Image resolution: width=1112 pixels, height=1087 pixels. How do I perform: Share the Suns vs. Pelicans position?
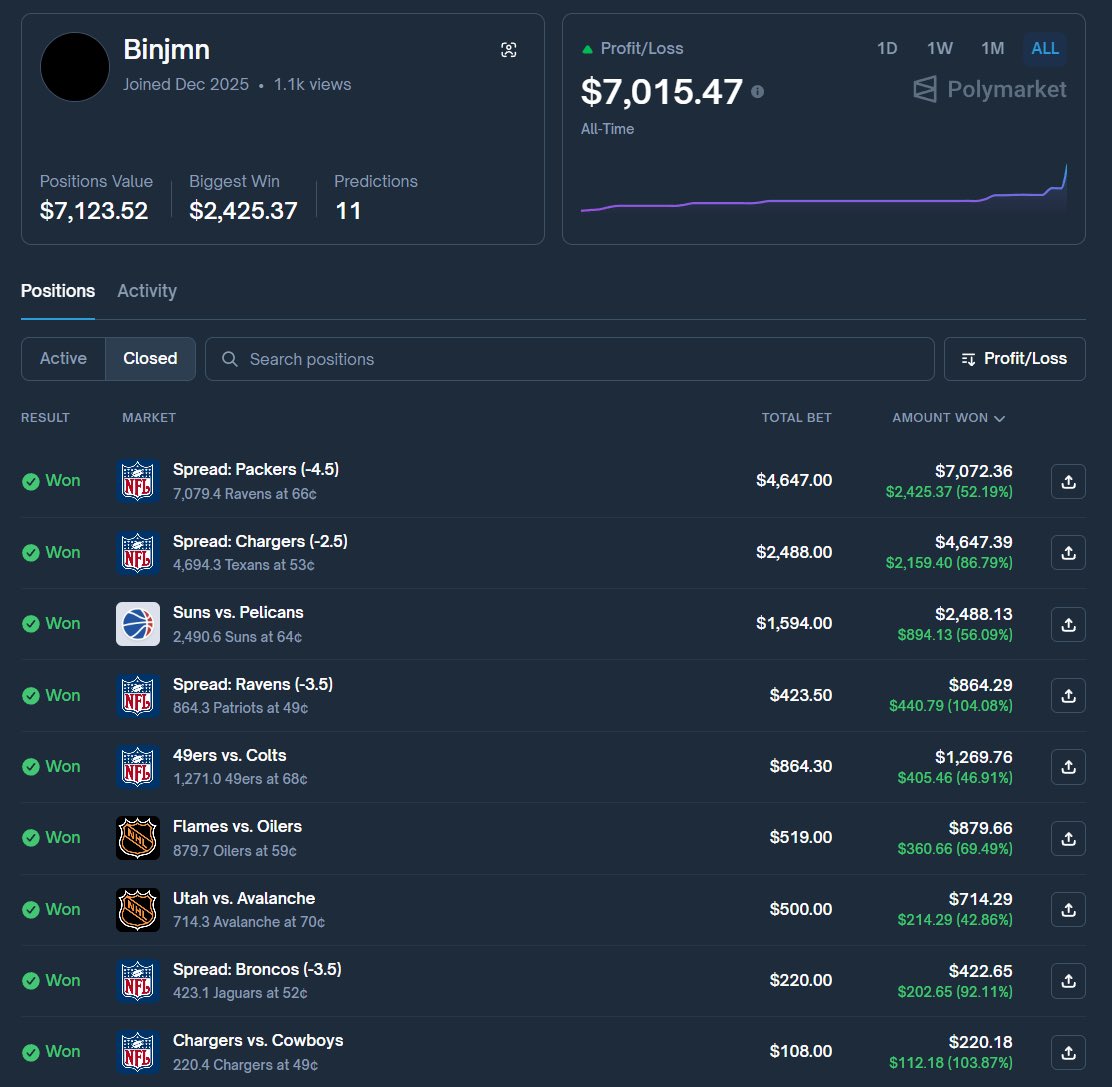click(1068, 624)
